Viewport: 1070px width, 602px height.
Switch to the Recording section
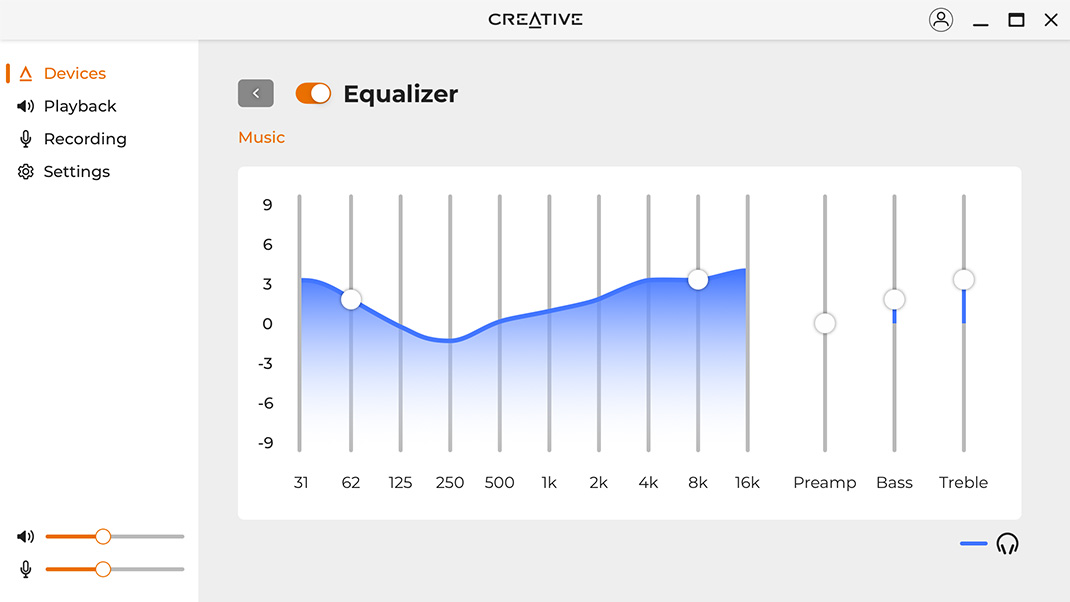coord(85,139)
